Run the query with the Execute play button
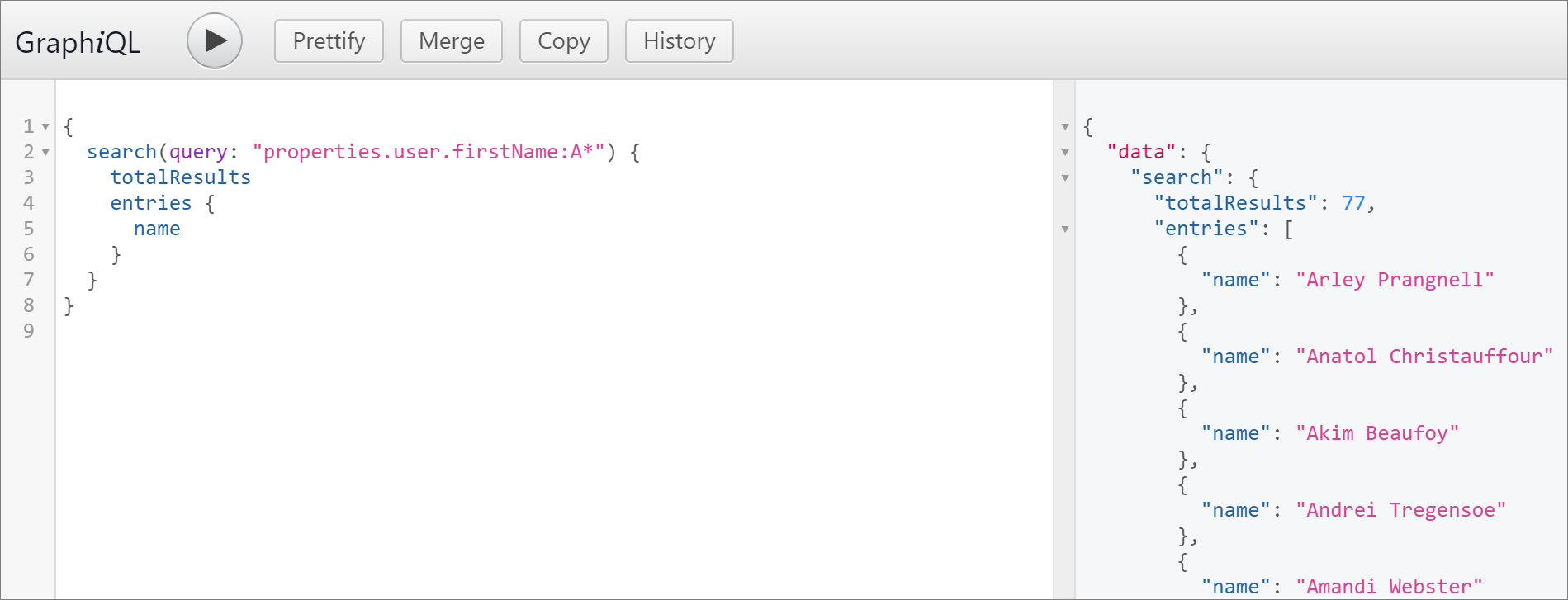Viewport: 1568px width, 600px height. pos(214,40)
